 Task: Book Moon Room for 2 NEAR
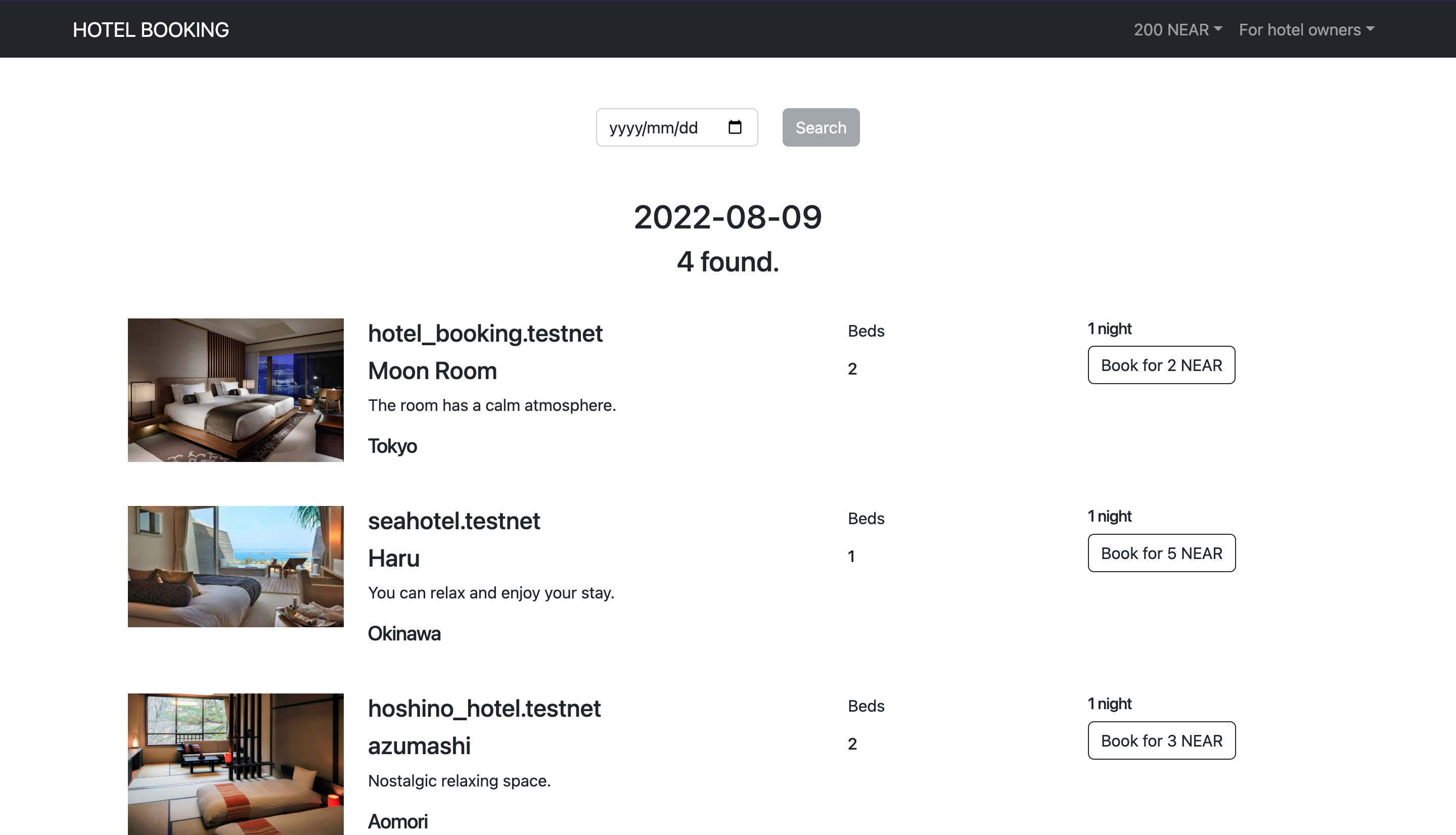point(1161,365)
